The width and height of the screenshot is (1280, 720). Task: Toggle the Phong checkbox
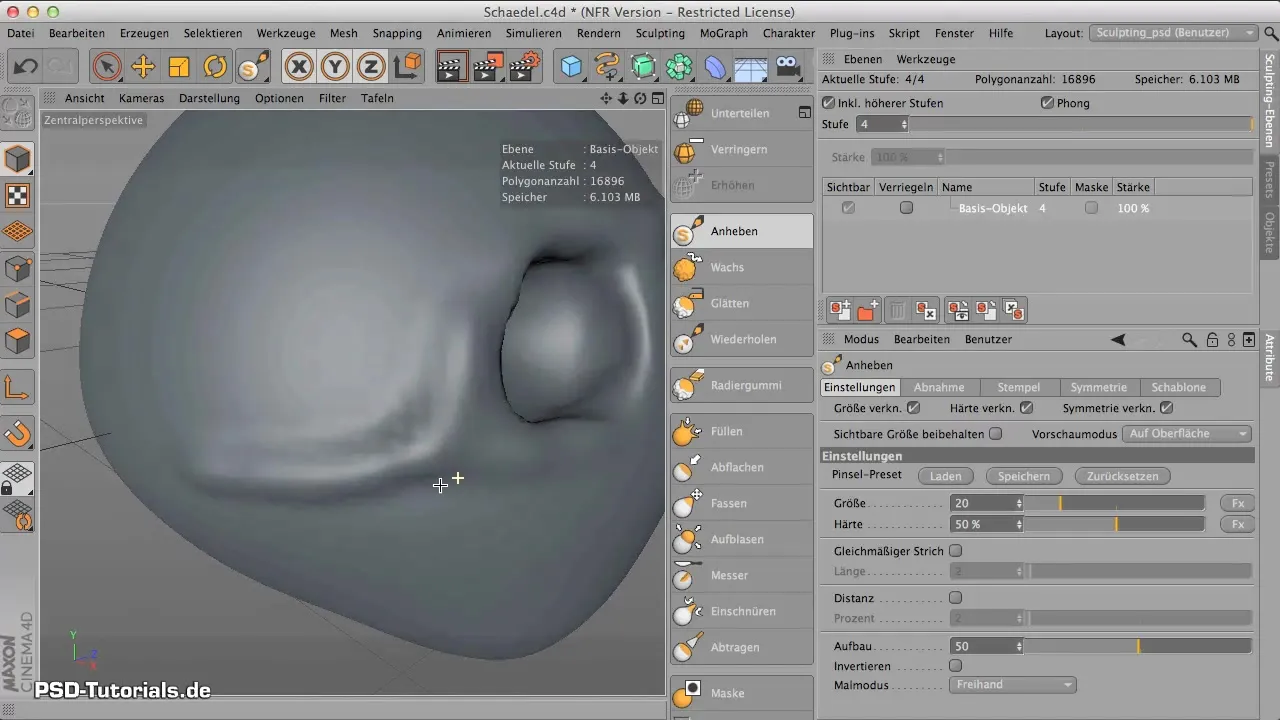[x=1047, y=103]
